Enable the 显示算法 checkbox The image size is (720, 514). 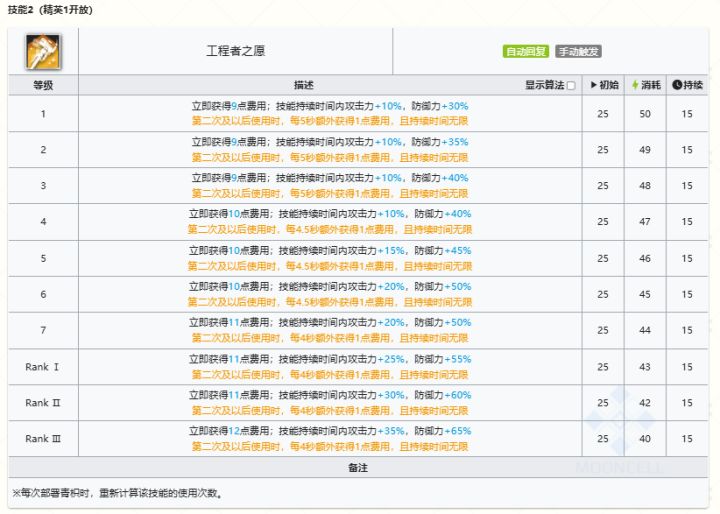571,86
